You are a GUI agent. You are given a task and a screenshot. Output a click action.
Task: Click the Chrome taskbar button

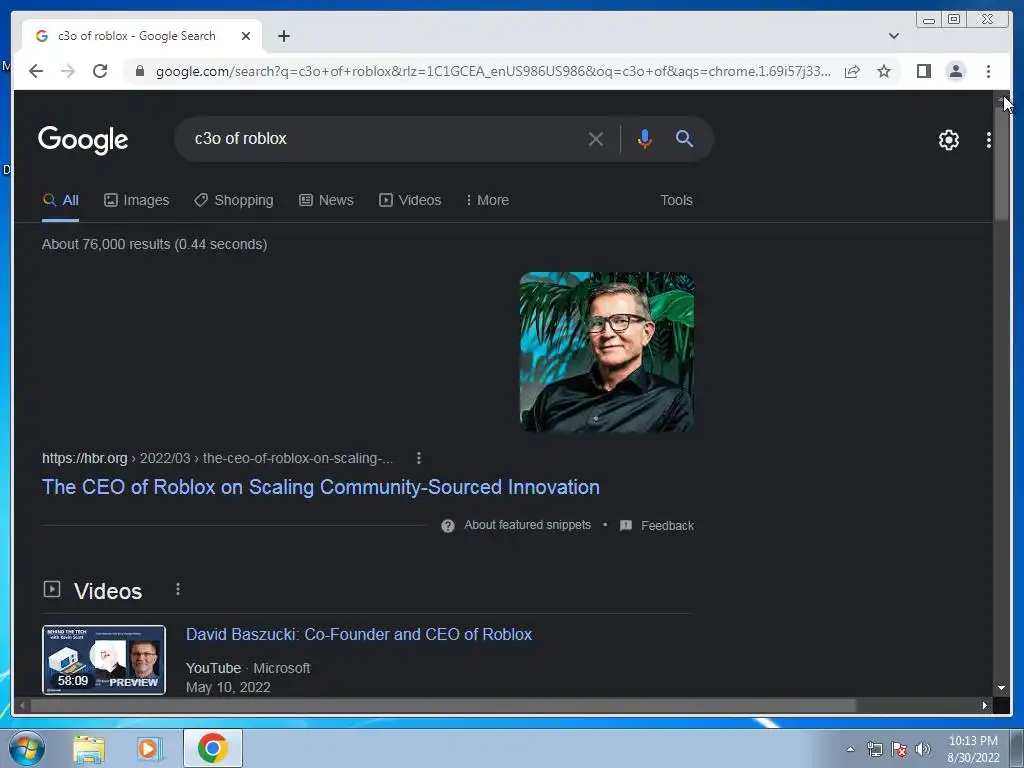click(x=213, y=748)
